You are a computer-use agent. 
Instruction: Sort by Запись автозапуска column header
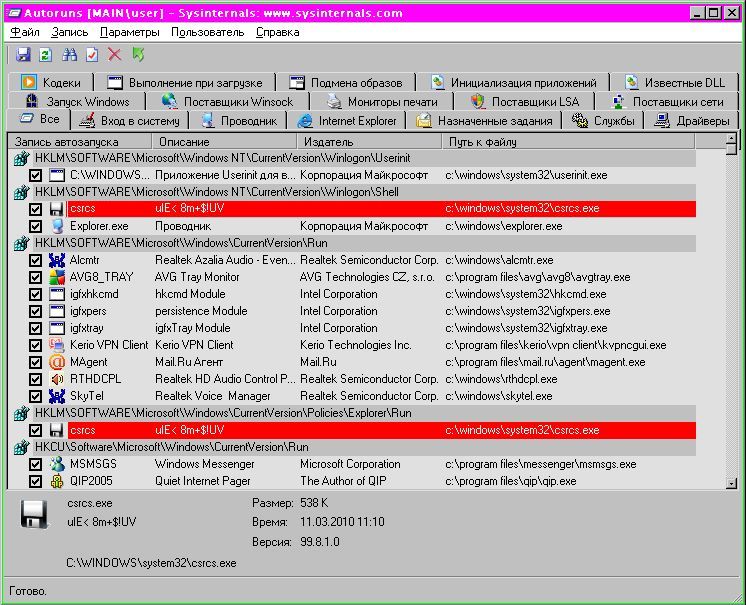point(79,142)
